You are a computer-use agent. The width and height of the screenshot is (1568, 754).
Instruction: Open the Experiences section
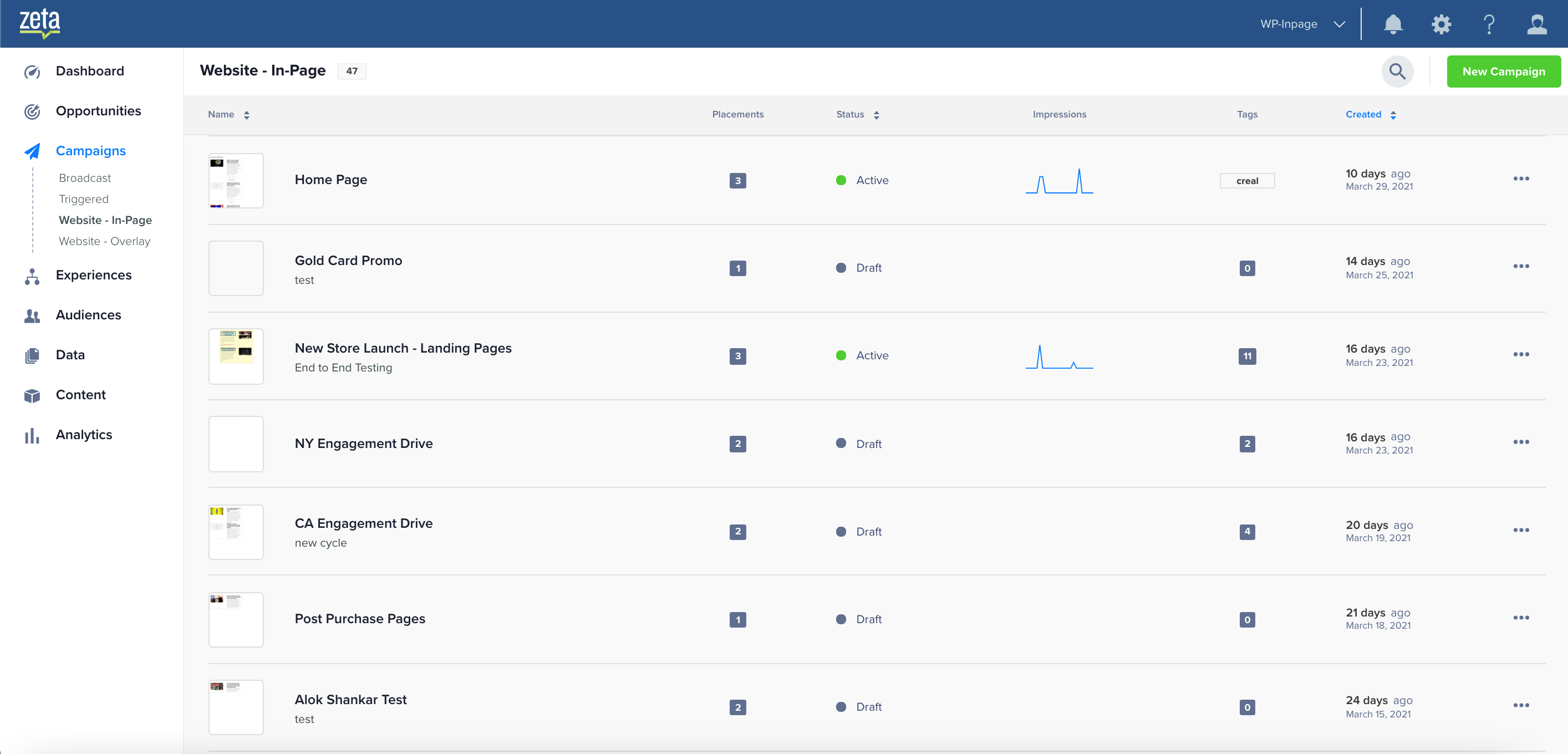point(93,275)
